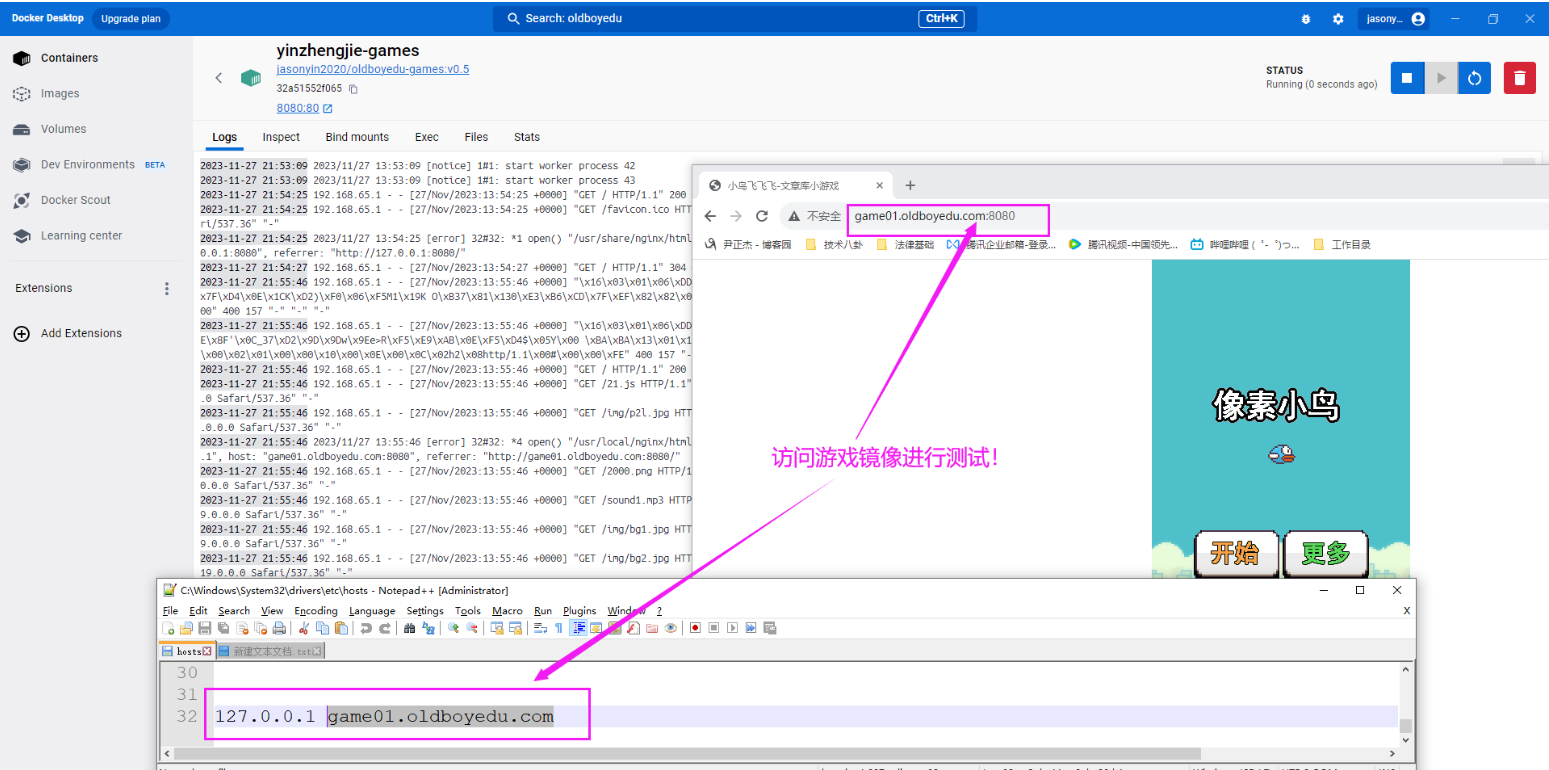Screen dimensions: 1549x770
Task: Click the Upgrade plan button
Action: pos(131,19)
